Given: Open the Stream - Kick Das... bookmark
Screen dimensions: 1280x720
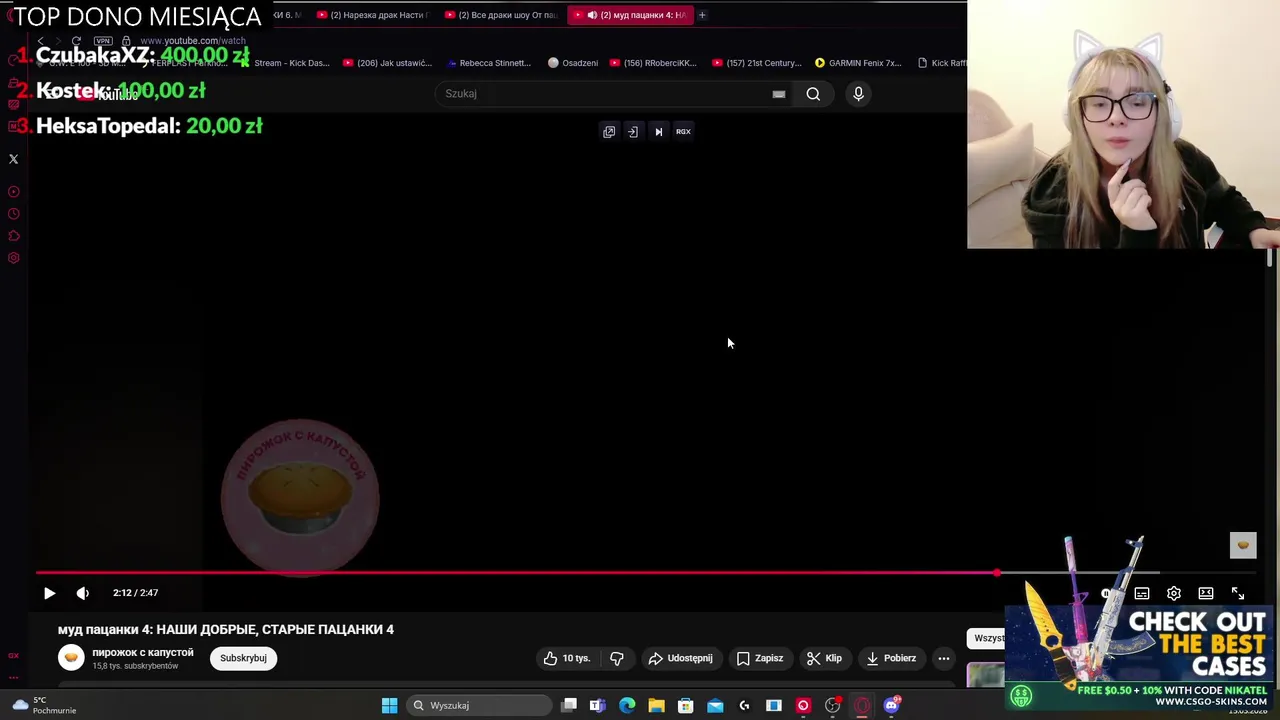Looking at the screenshot, I should (284, 63).
